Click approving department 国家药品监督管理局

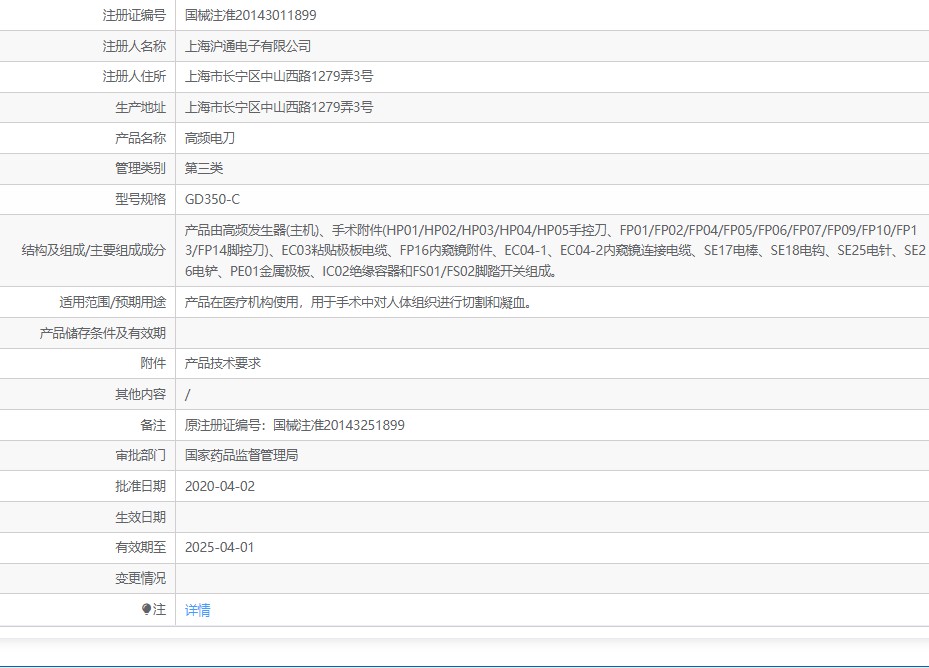click(241, 455)
